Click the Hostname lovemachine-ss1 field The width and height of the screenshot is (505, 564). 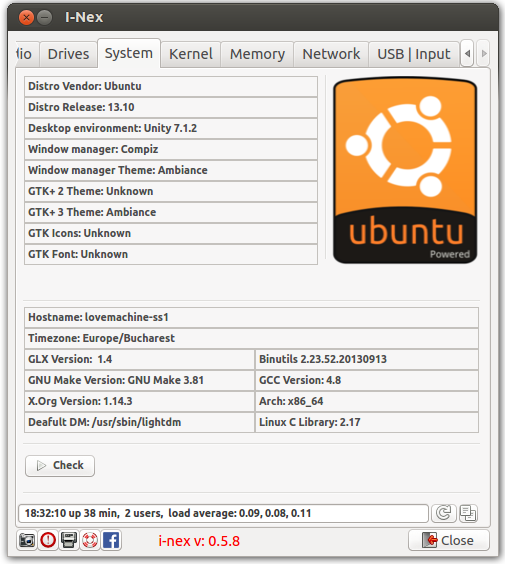251,317
